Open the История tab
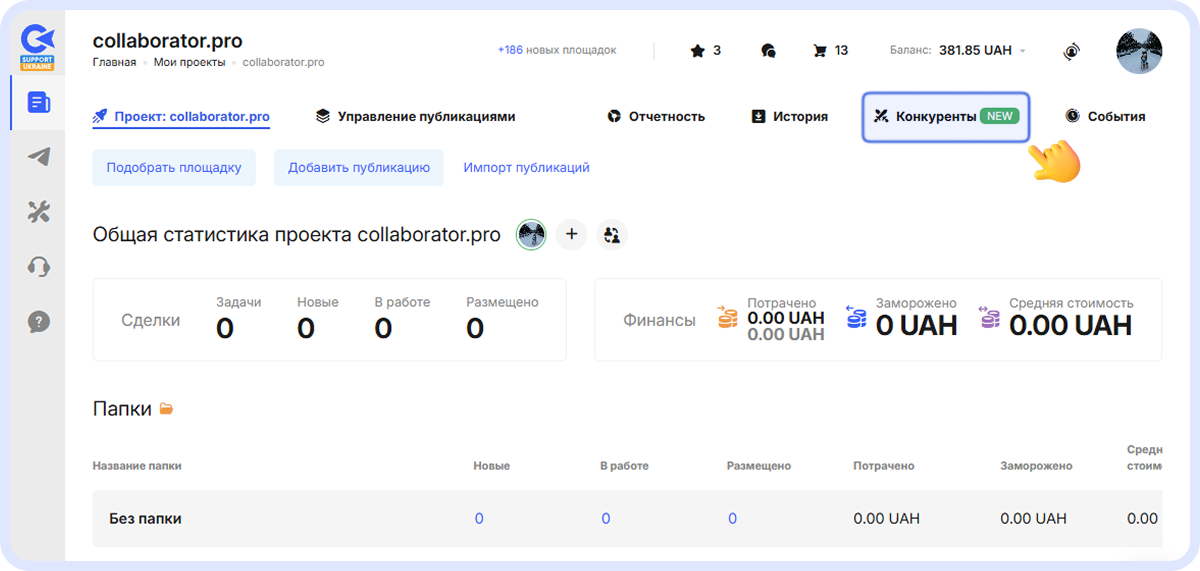Screen dimensions: 1200x571 (789, 116)
